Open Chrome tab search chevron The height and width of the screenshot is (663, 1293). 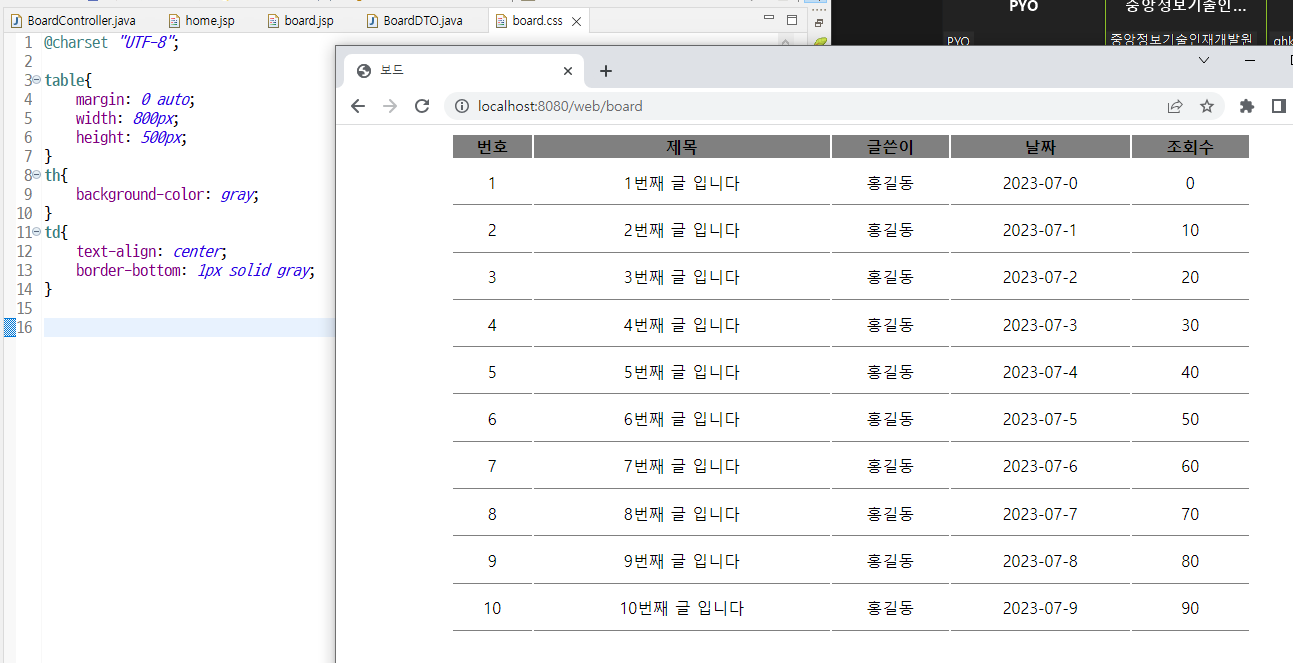[x=1204, y=60]
